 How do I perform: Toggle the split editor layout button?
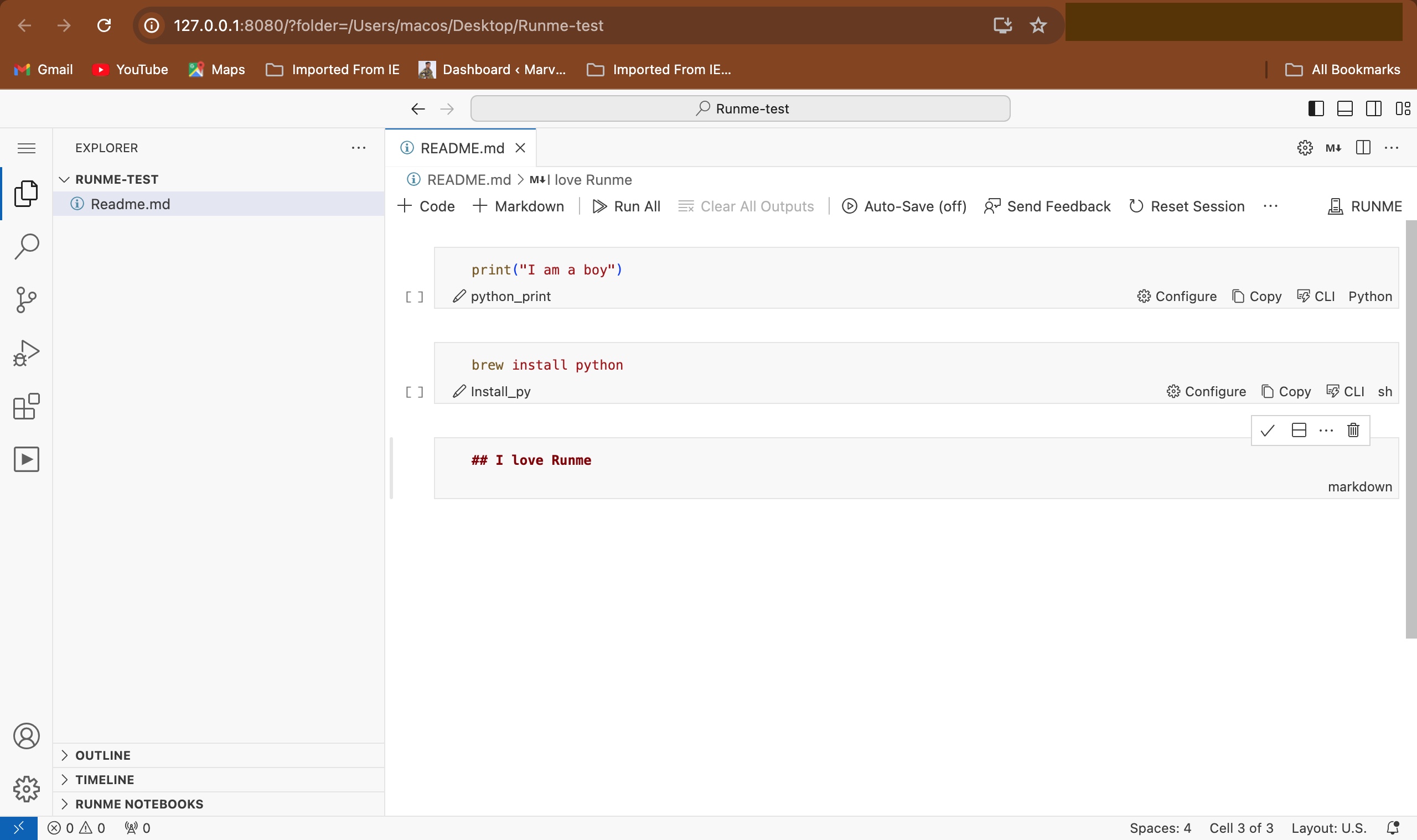[1362, 148]
